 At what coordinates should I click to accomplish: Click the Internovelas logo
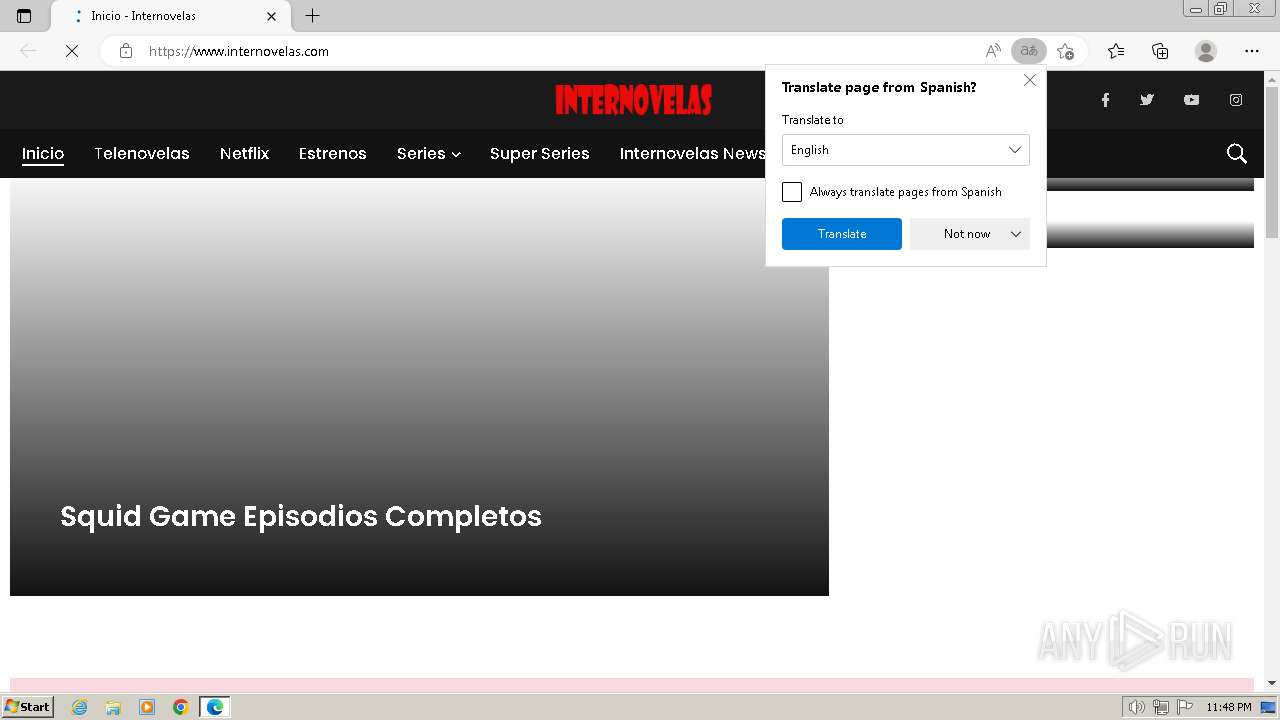point(633,100)
